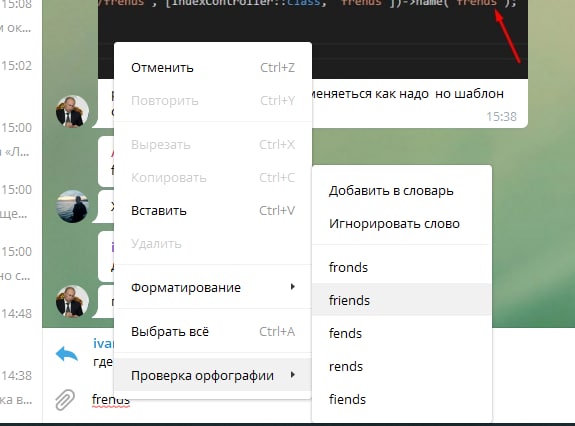Select the spelling suggestion fronds
Image resolution: width=575 pixels, height=426 pixels.
point(402,267)
